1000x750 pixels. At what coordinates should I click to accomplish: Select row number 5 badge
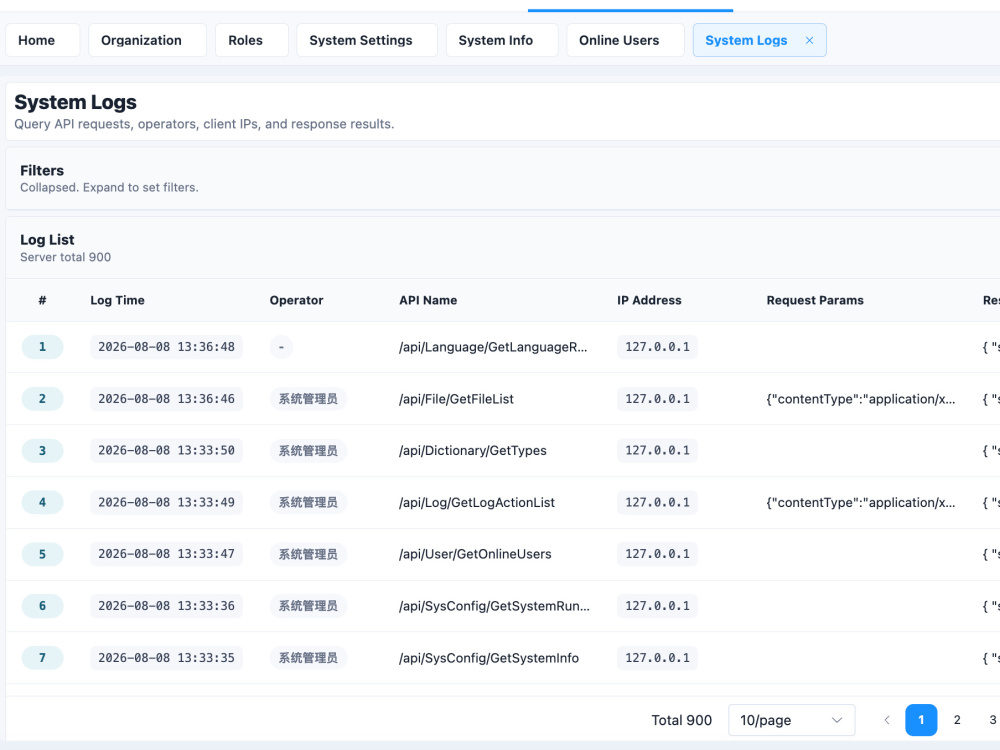coord(42,554)
